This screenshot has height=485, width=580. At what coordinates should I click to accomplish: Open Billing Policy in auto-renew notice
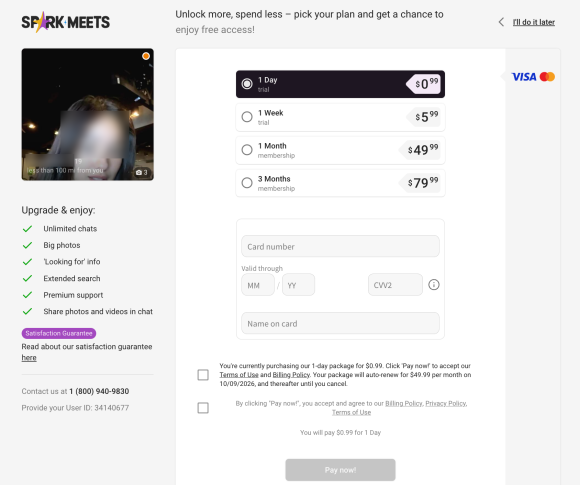click(x=291, y=375)
